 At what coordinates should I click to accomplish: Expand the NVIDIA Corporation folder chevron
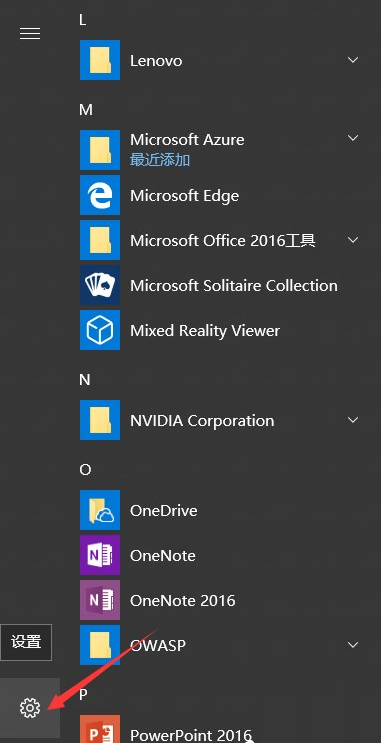[353, 420]
